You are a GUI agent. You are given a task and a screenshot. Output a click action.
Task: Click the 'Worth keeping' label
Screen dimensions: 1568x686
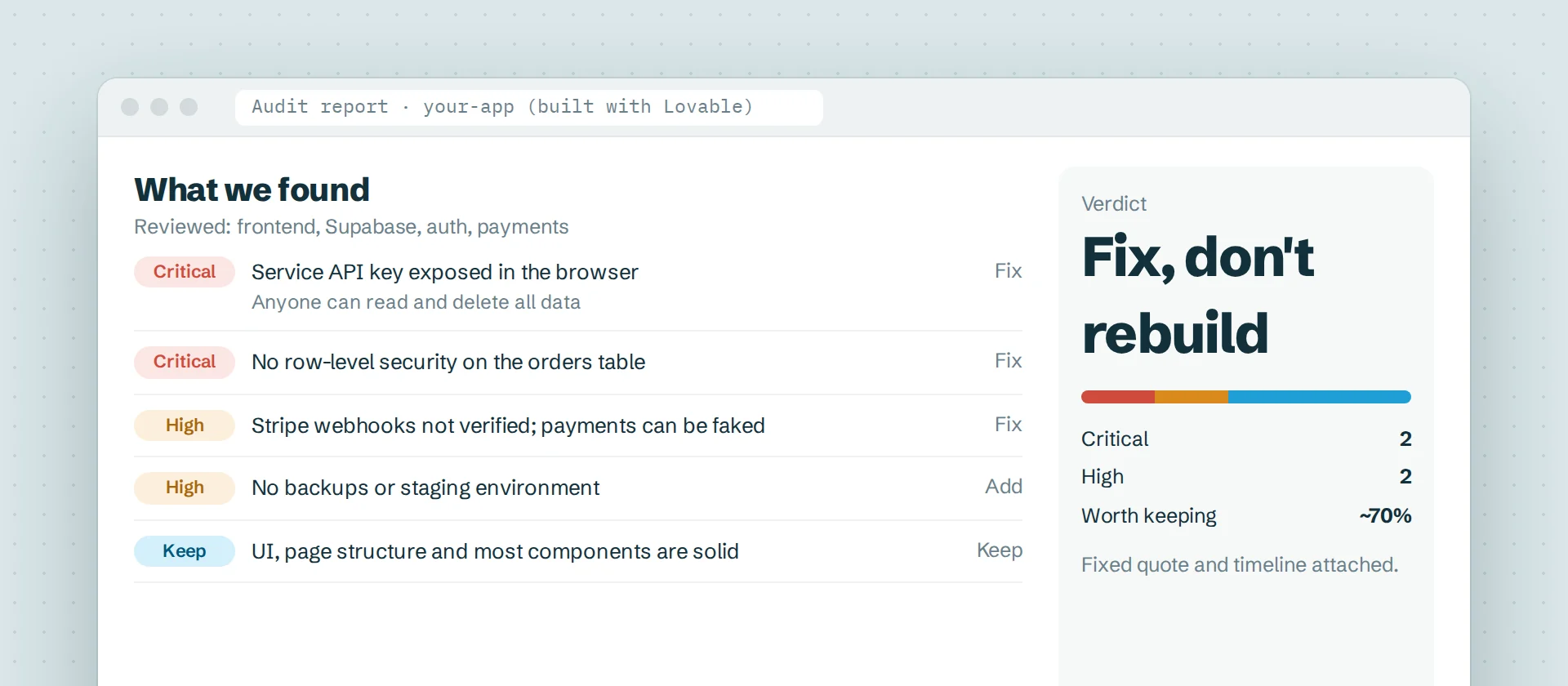(1149, 516)
